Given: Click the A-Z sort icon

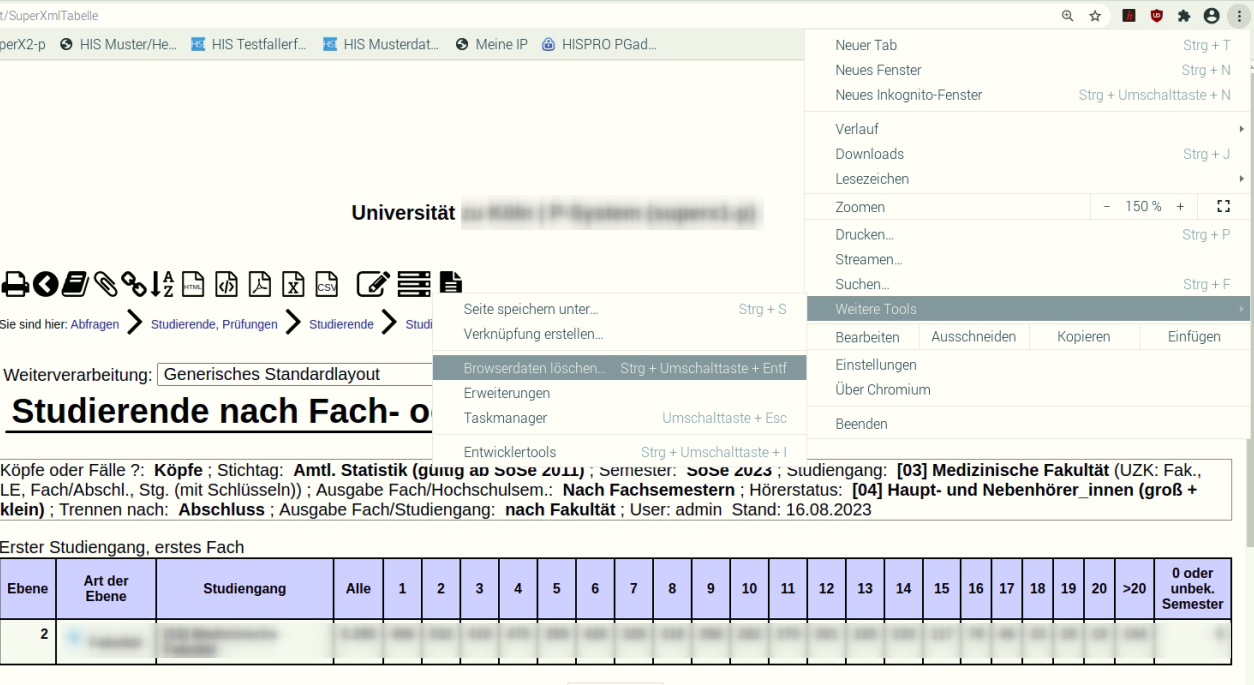Looking at the screenshot, I should [163, 285].
